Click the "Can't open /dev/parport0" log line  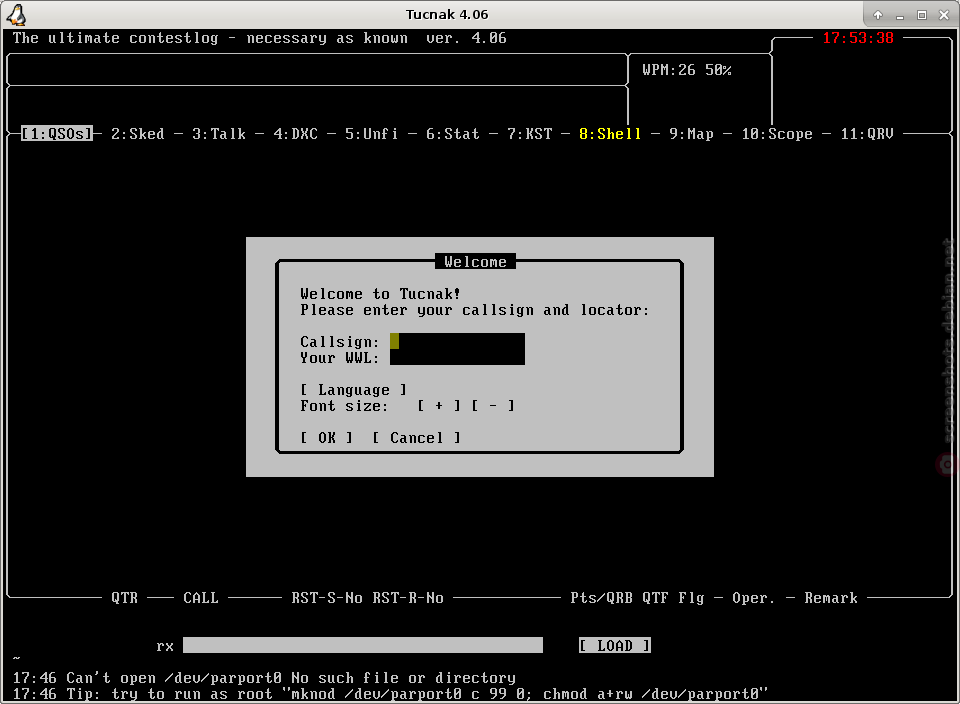click(x=264, y=678)
